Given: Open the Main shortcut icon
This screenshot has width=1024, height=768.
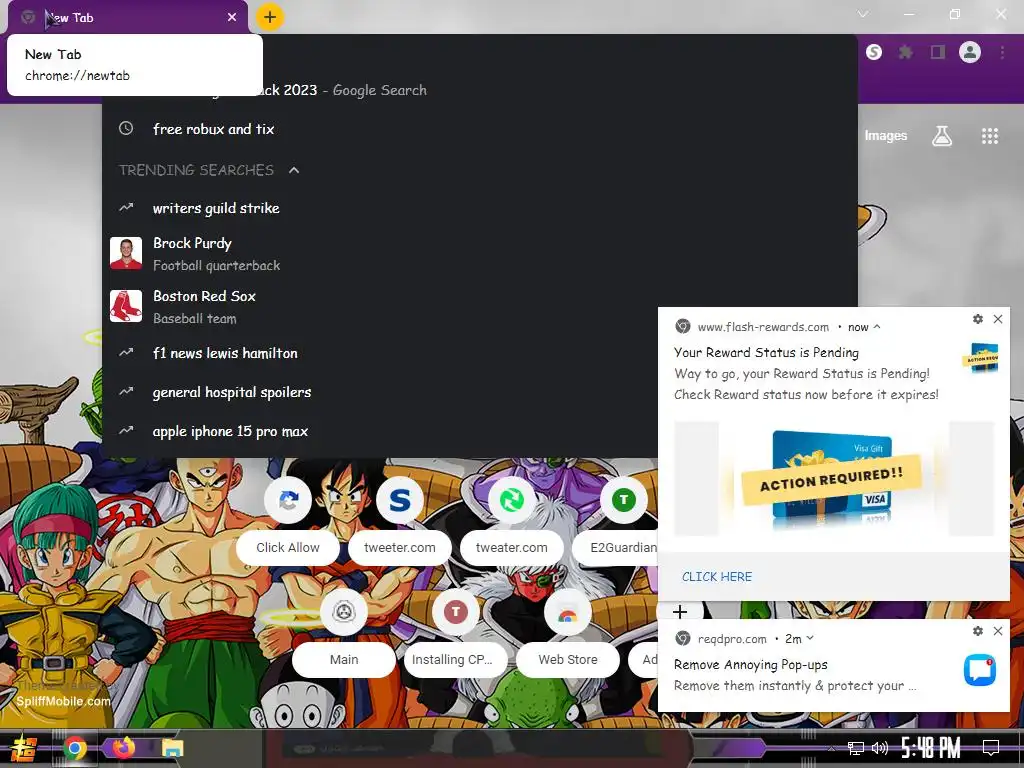Looking at the screenshot, I should (344, 612).
